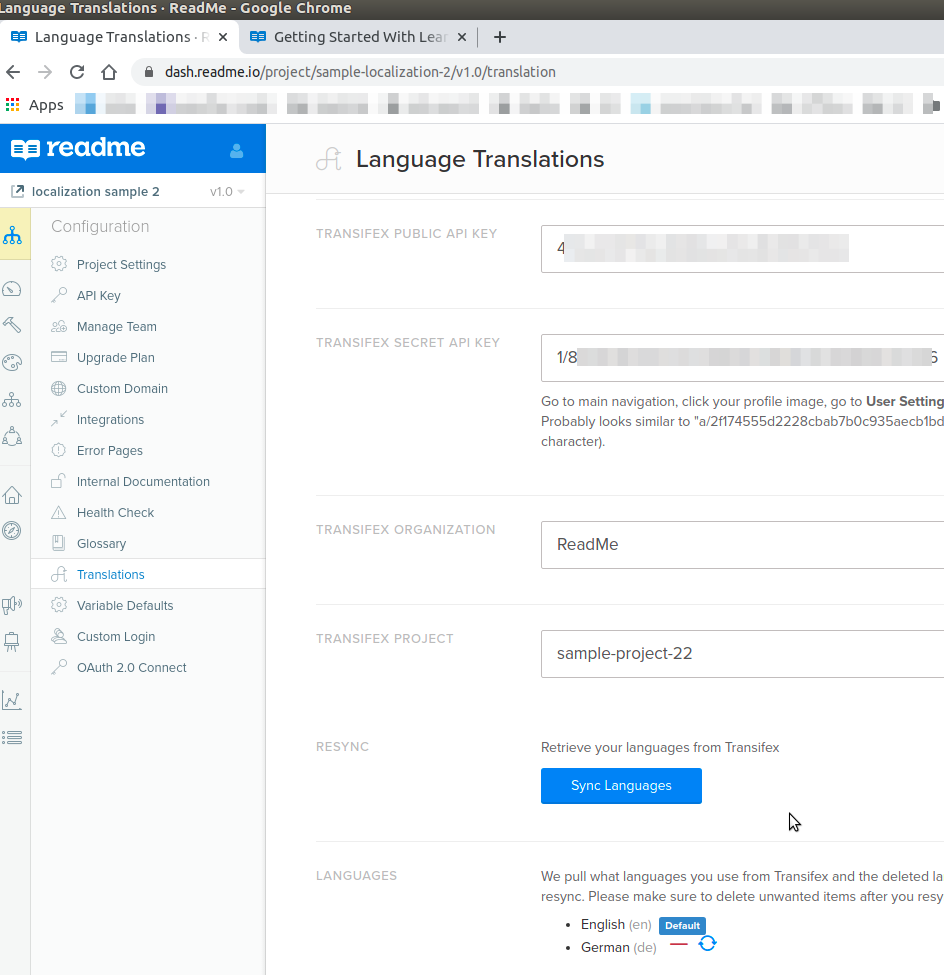Open Upgrade Plan in sidebar
Screen dimensions: 944x975
(116, 358)
